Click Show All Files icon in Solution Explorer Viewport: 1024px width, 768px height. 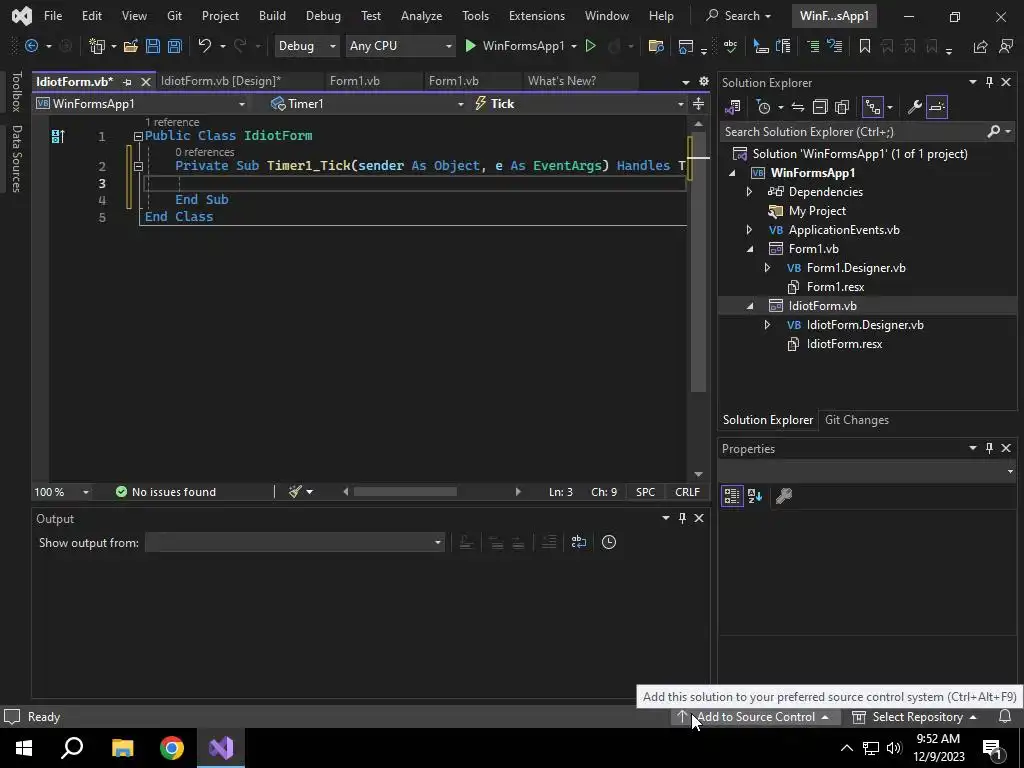(842, 106)
